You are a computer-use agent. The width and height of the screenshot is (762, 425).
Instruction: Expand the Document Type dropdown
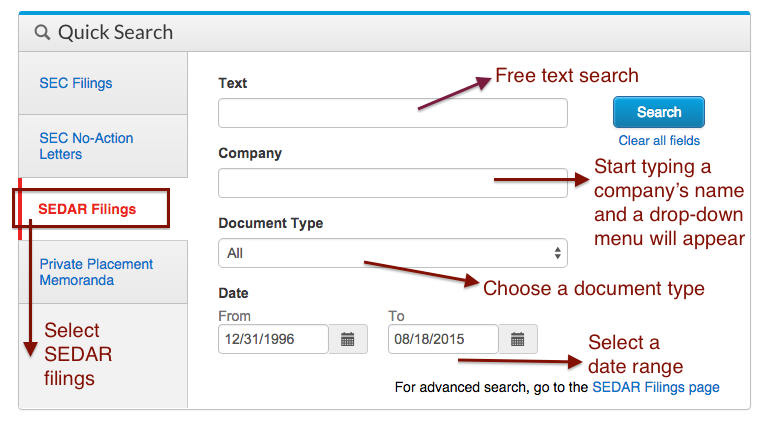(393, 253)
